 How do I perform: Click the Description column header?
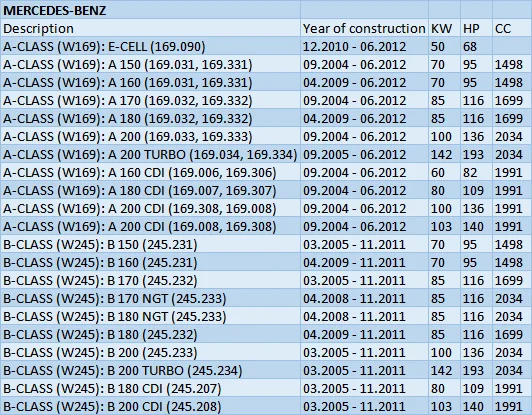pyautogui.click(x=150, y=28)
